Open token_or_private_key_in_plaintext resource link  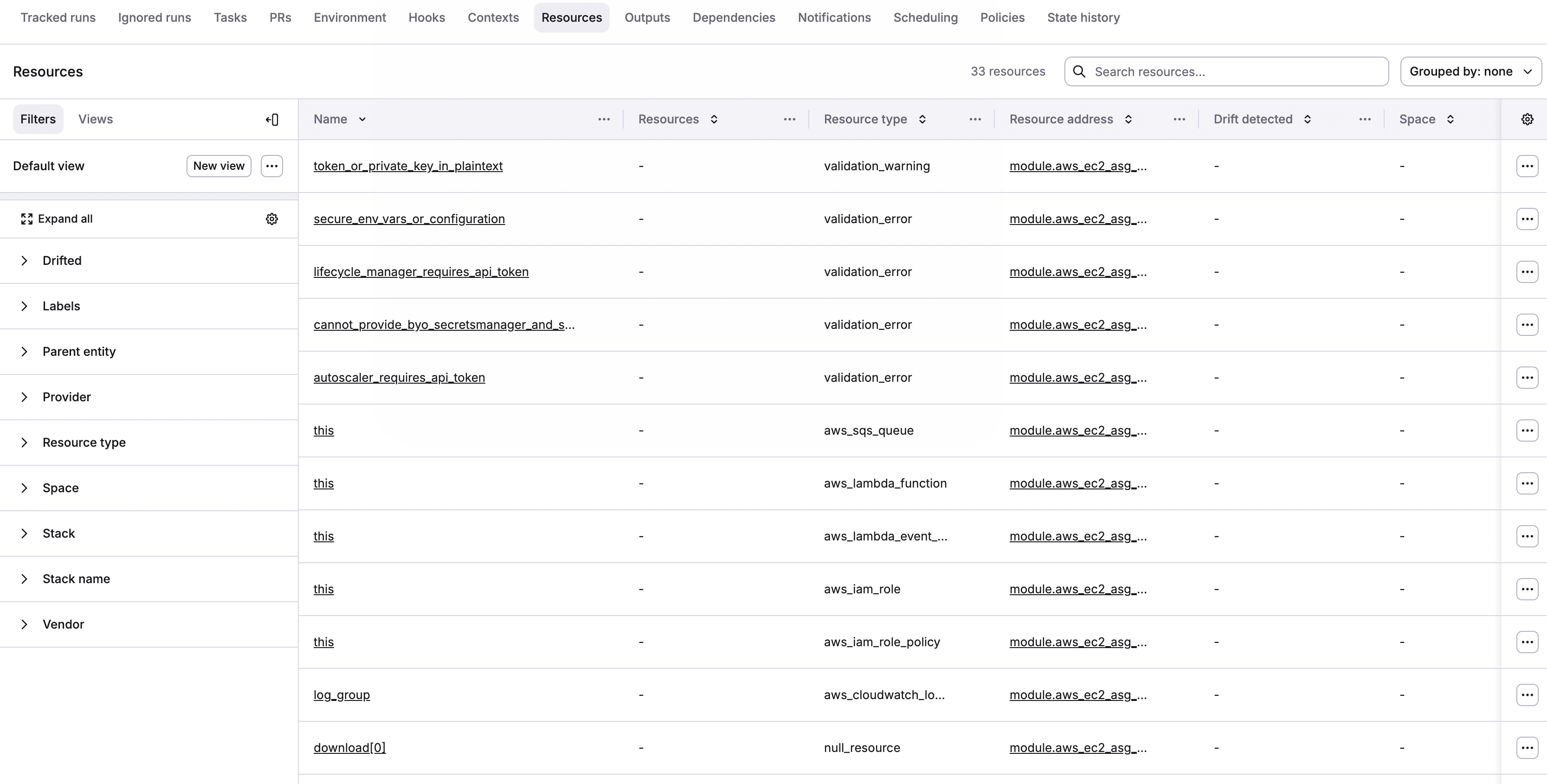pos(408,166)
